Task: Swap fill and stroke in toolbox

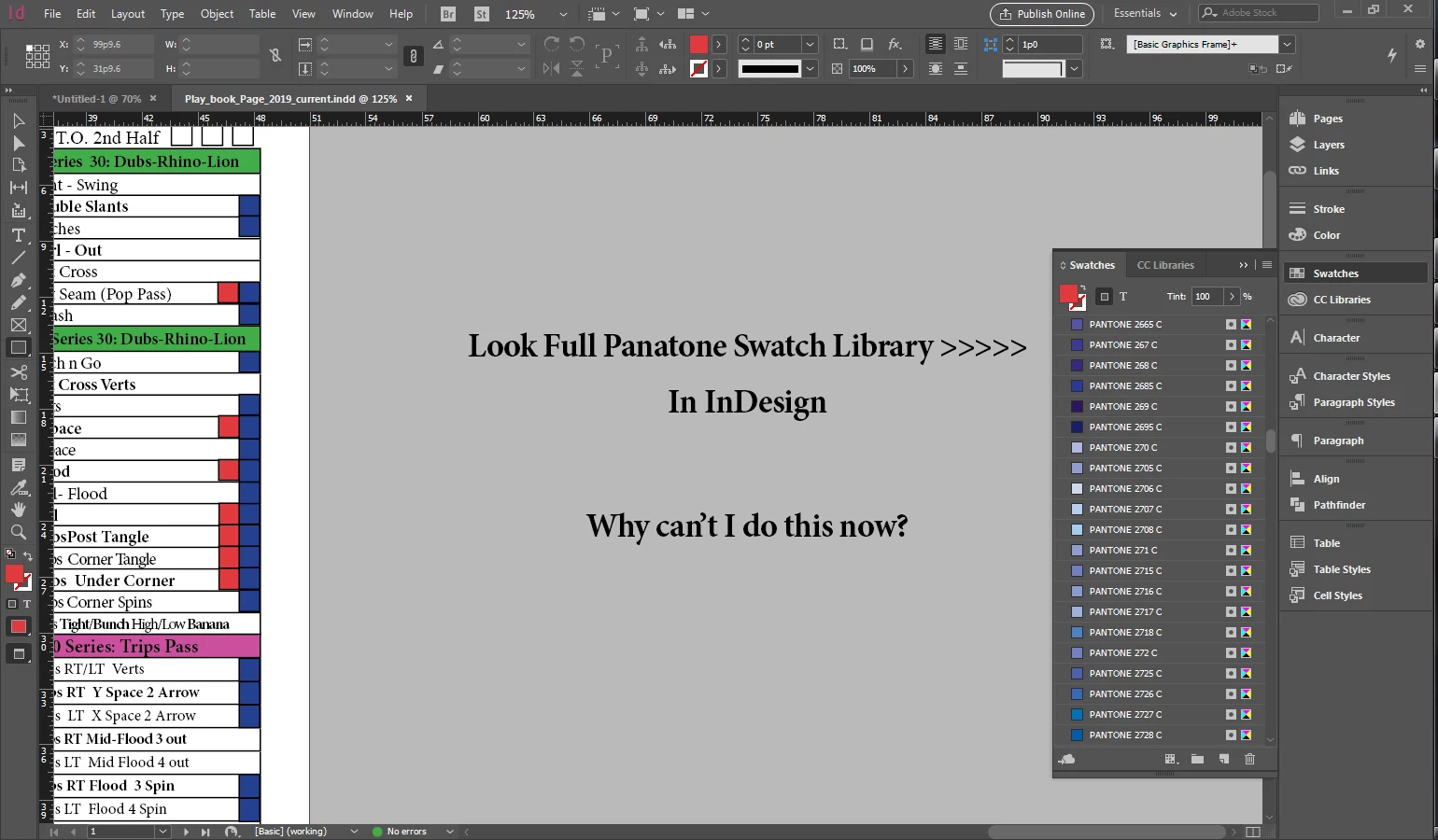Action: [28, 556]
